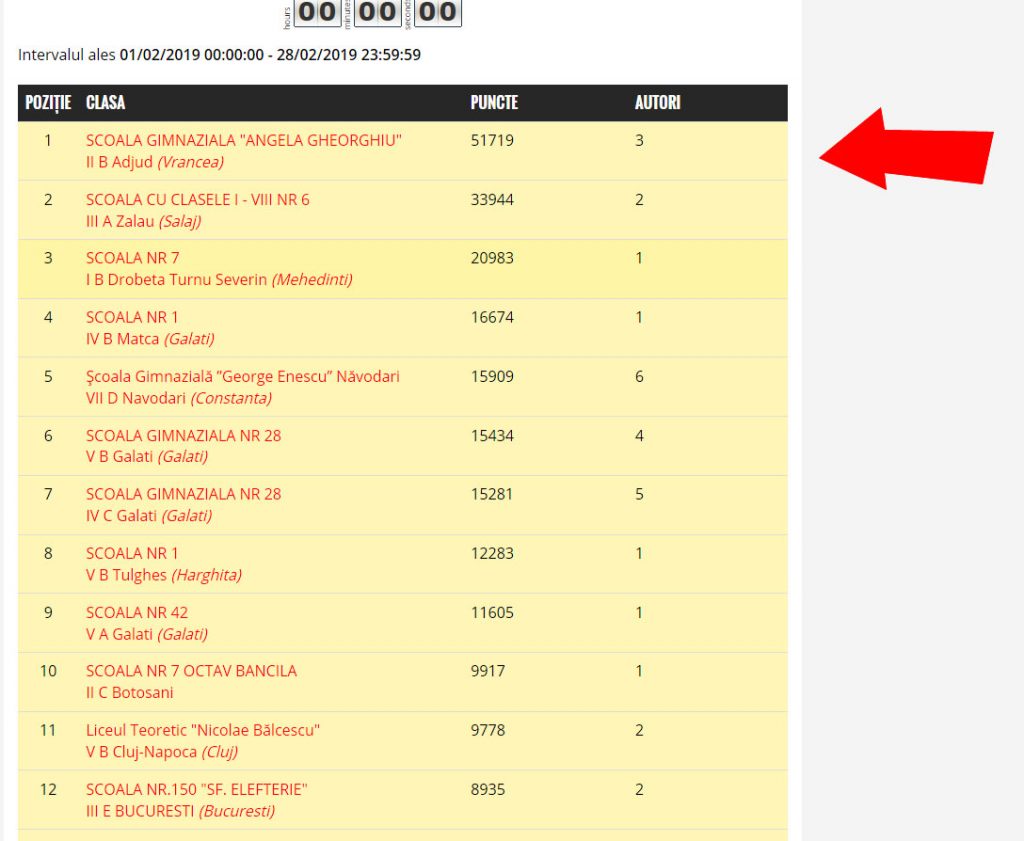1024x841 pixels.
Task: Select points value 9778
Action: pos(488,731)
